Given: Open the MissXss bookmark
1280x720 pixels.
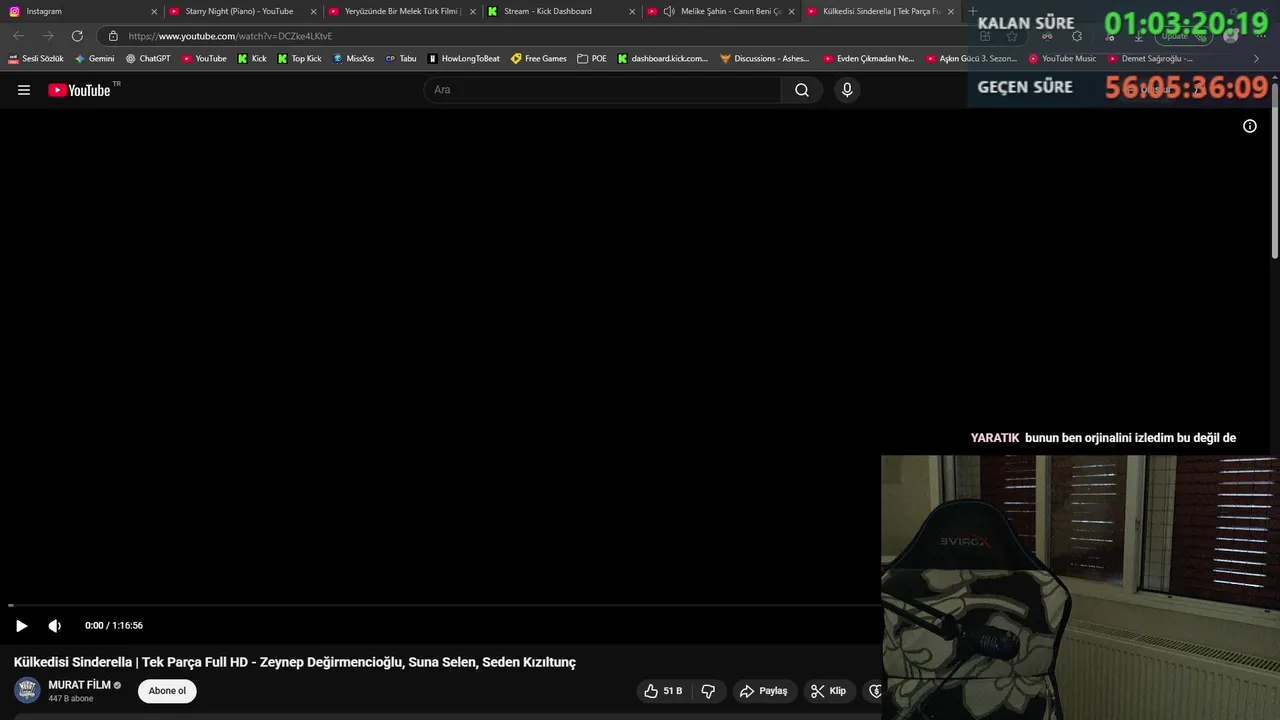Looking at the screenshot, I should pos(353,59).
